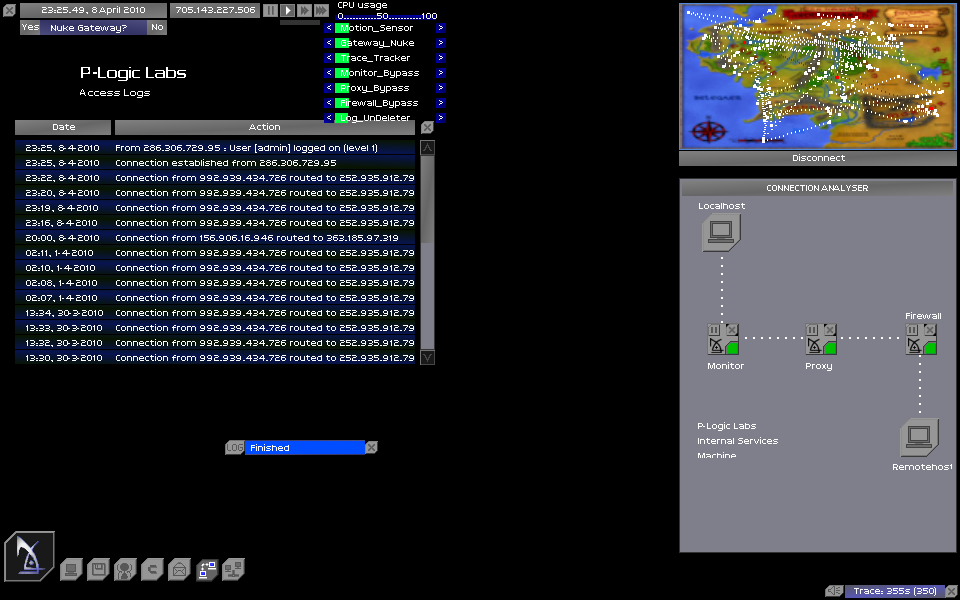Pause the Proxy bypass node

pyautogui.click(x=812, y=330)
